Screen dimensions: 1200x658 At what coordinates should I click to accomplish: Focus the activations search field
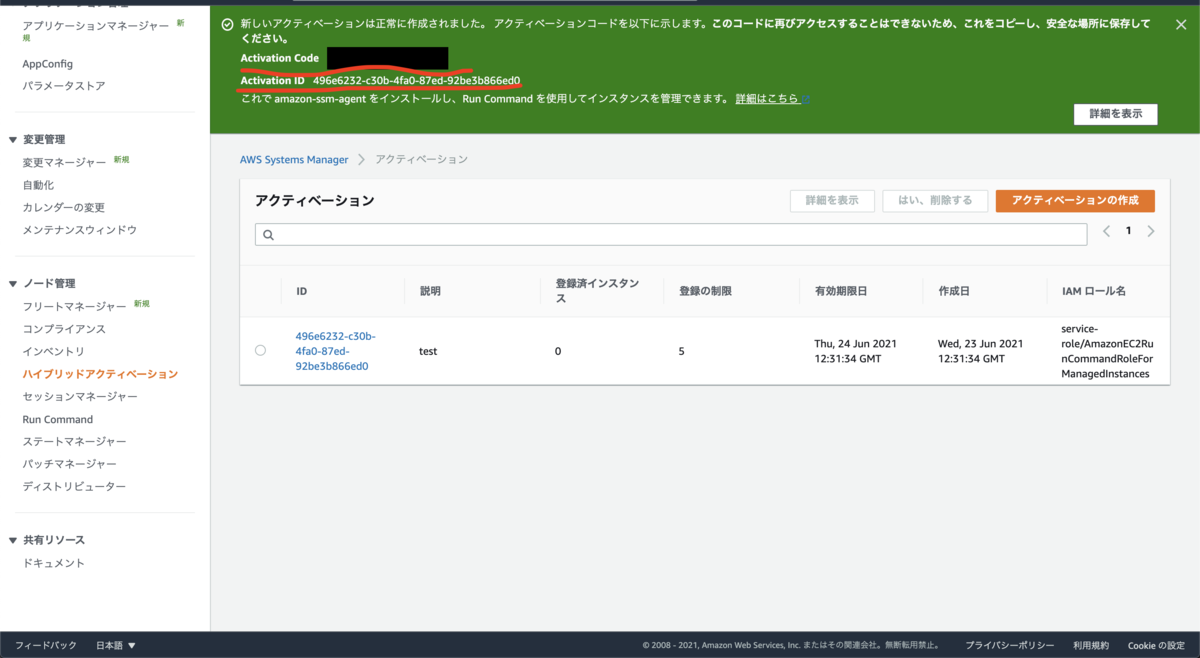pyautogui.click(x=671, y=234)
